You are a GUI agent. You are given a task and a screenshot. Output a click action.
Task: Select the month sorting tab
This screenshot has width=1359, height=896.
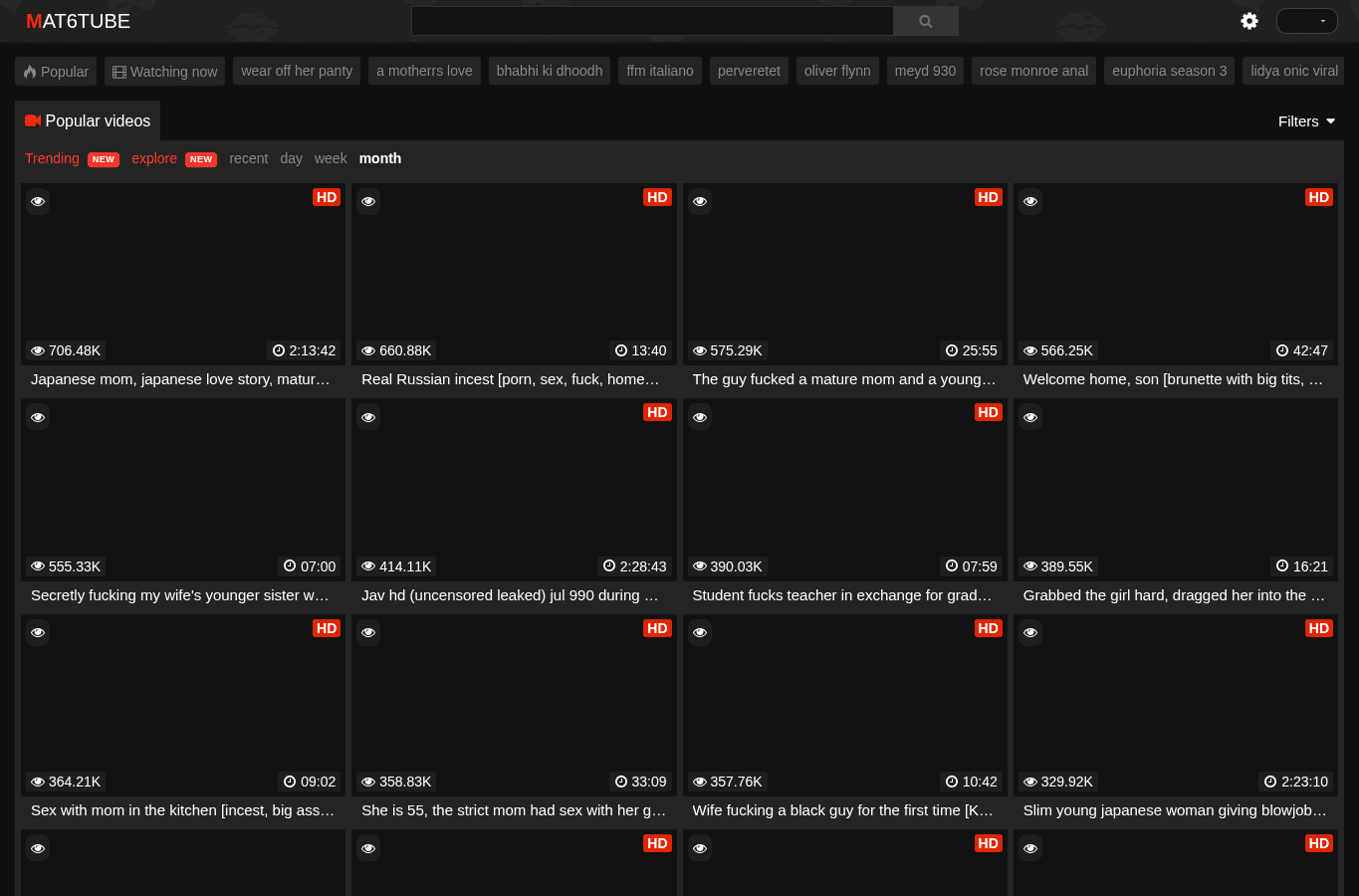coord(380,158)
